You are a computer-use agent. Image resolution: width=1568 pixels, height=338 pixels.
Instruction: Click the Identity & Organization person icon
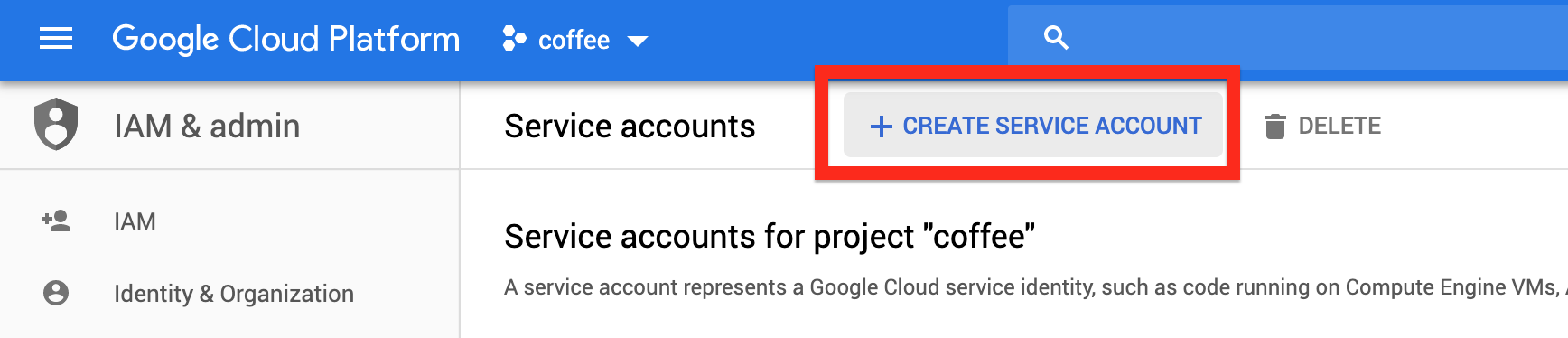[56, 293]
